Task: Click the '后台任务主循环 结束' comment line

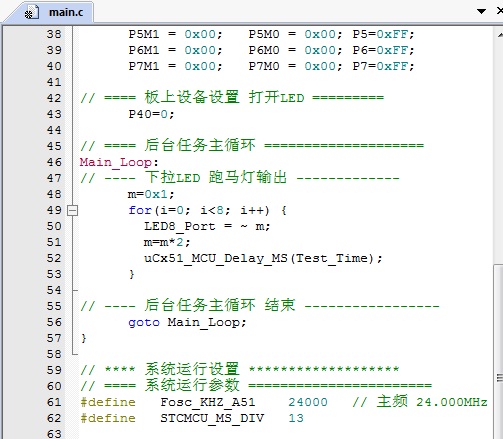Action: point(260,305)
